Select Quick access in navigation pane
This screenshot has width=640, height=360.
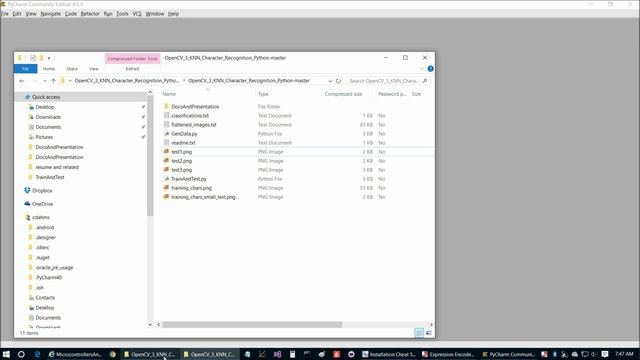pos(46,97)
